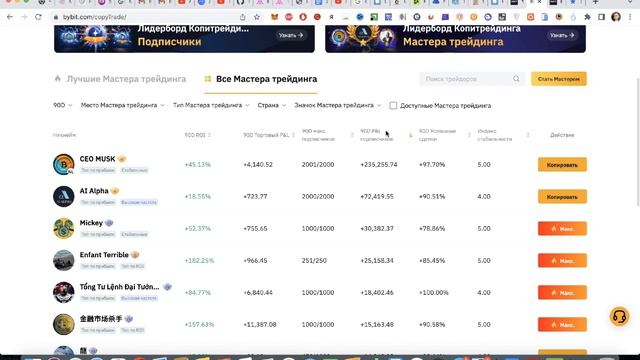
Task: Click the badge icon next to CEO MUSK
Action: [122, 159]
